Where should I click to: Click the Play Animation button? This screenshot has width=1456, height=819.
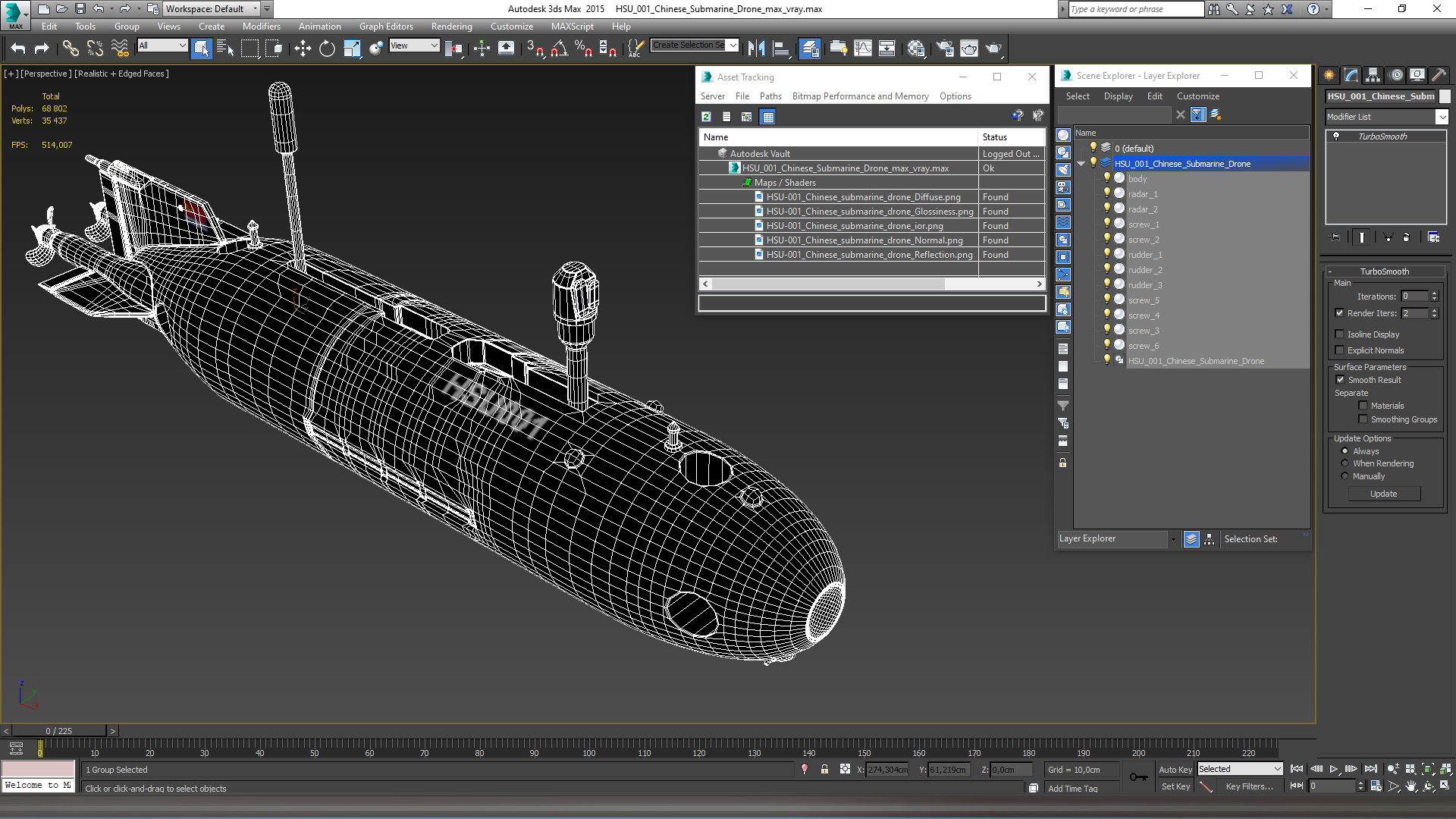[x=1334, y=769]
